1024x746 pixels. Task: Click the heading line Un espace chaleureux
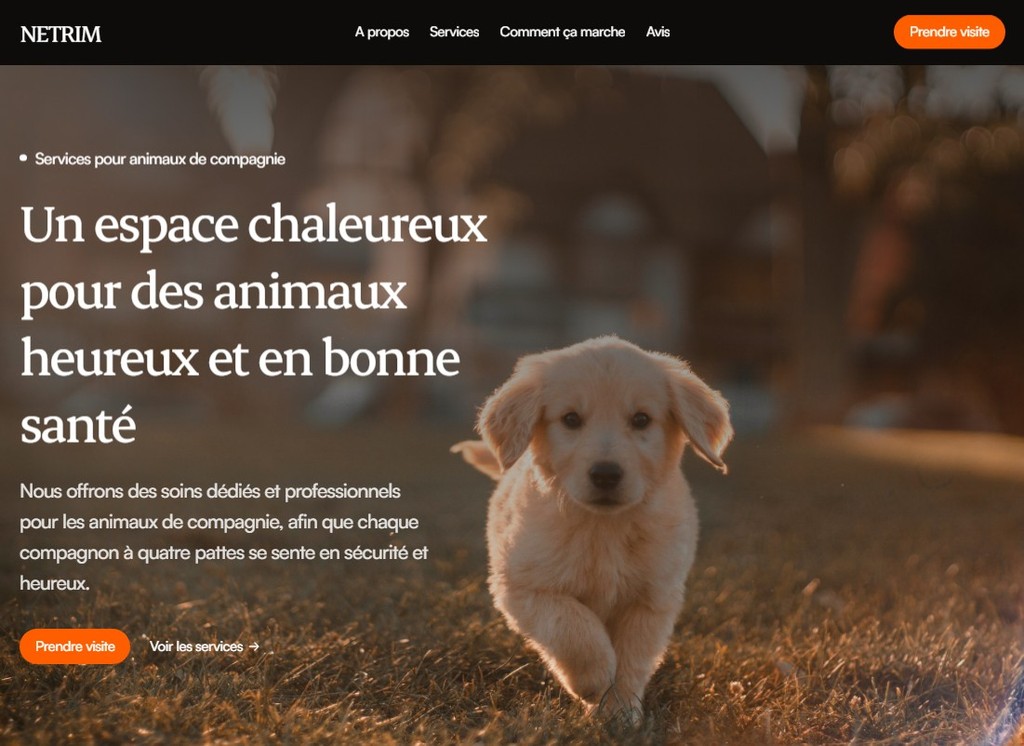(x=254, y=225)
